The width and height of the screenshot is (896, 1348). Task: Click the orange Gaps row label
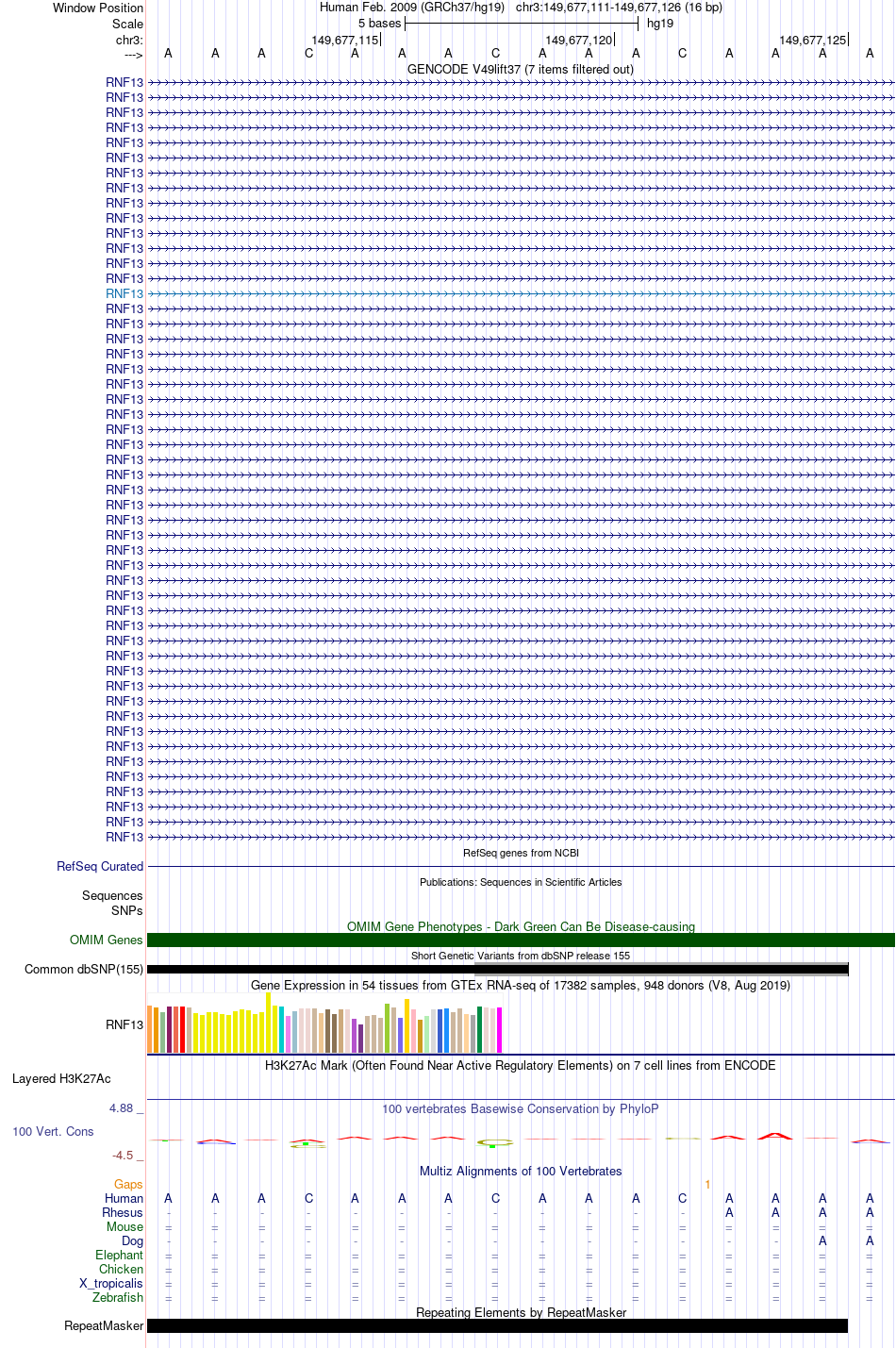pos(128,1184)
